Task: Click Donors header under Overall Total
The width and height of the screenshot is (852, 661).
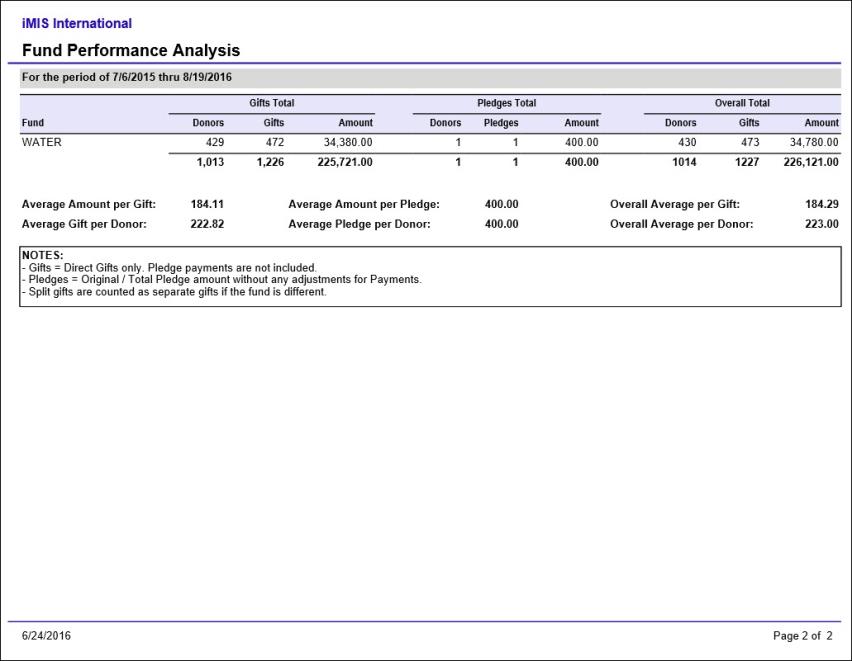Action: click(680, 122)
